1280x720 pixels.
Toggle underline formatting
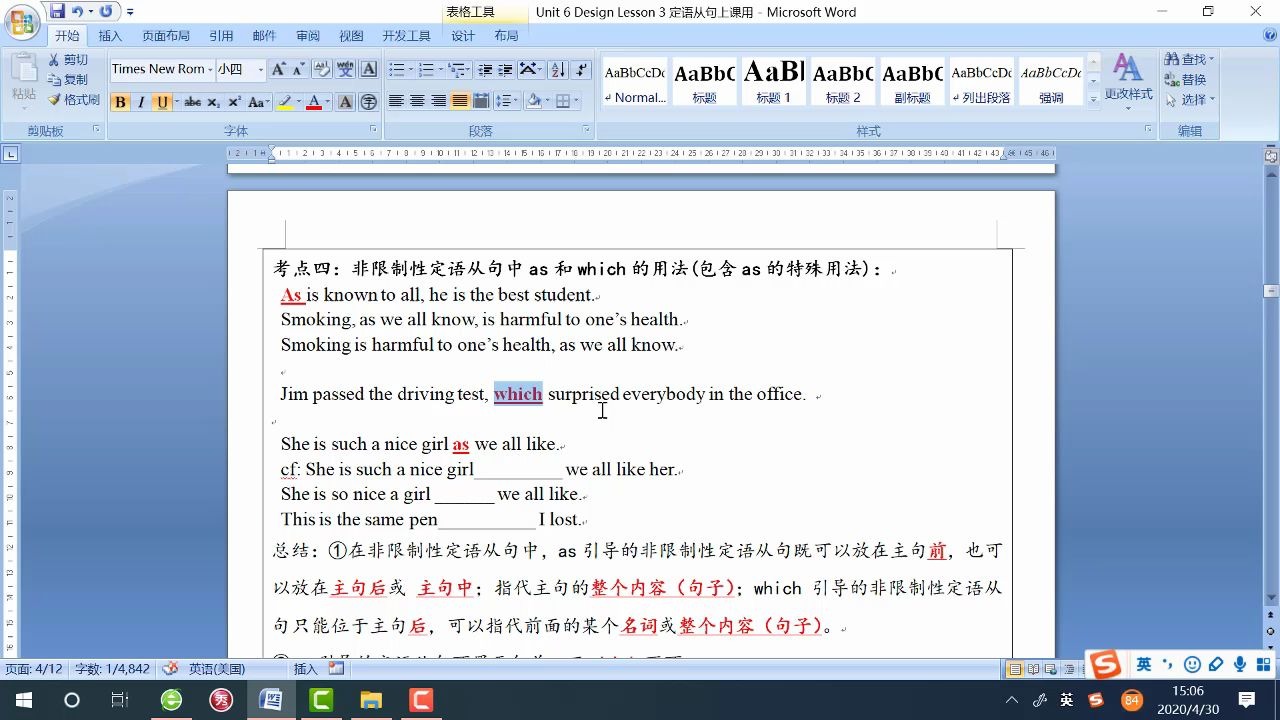160,102
